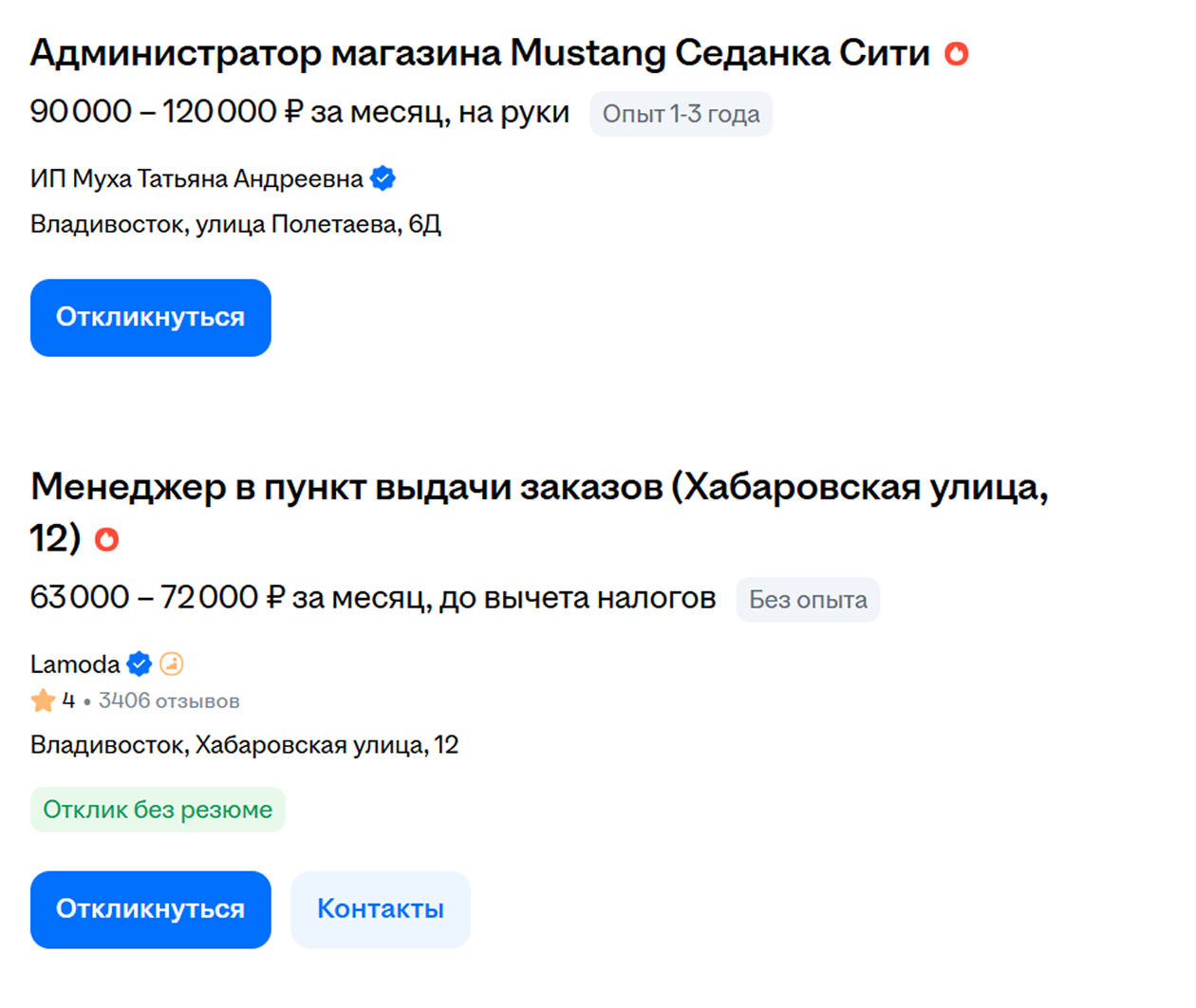Image resolution: width=1196 pixels, height=1008 pixels.
Task: Apply to the Mustang store administrator vacancy with Откликнуться
Action: [151, 318]
